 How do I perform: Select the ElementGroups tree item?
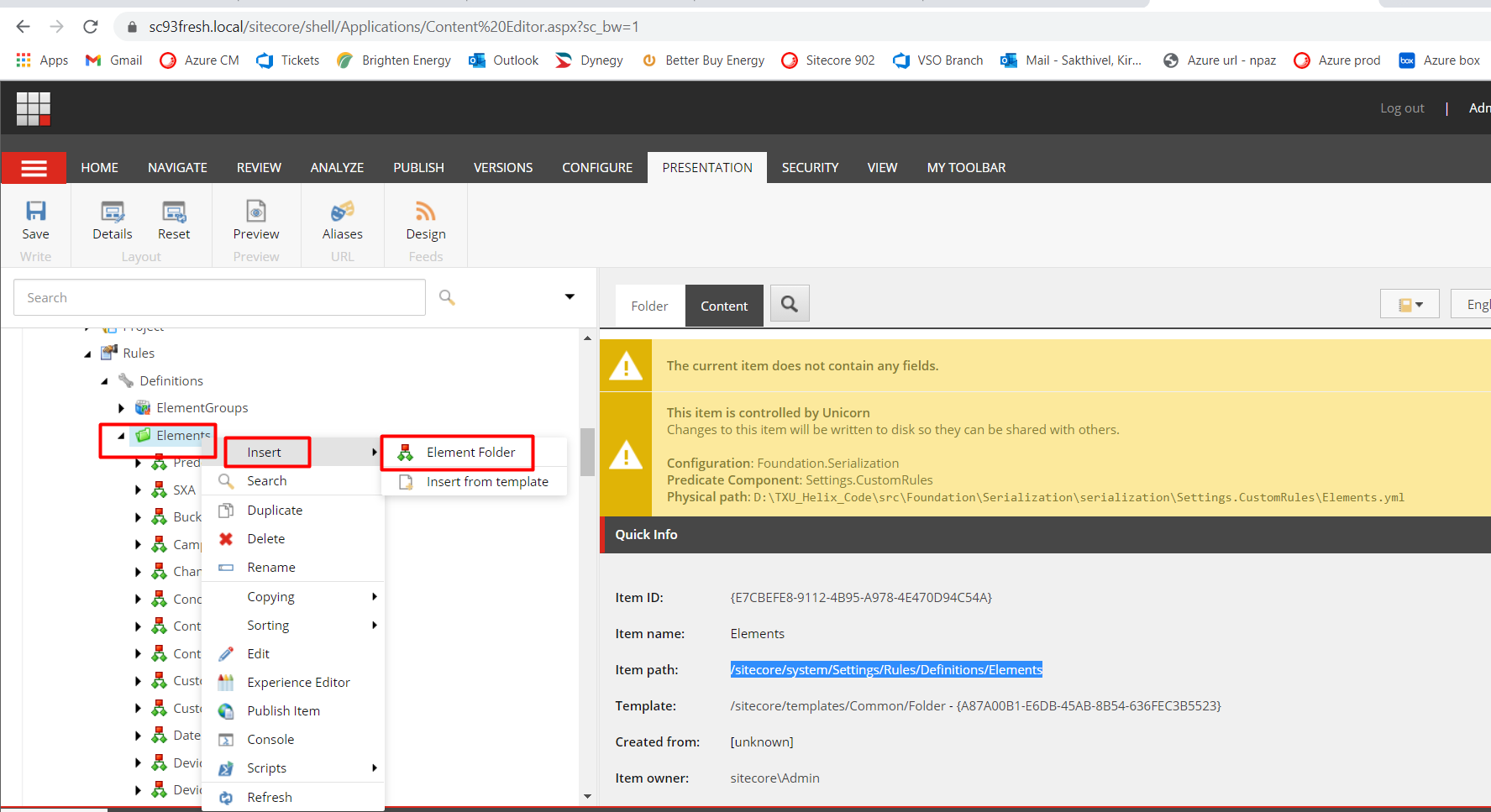pyautogui.click(x=202, y=408)
